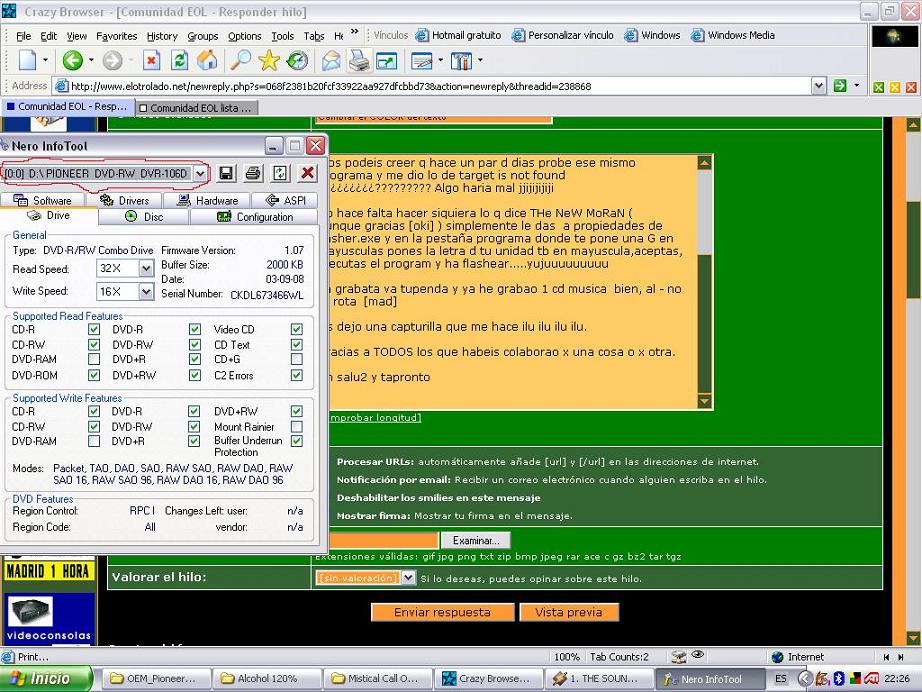922x692 pixels.
Task: Click the Print icon in Nero InfoTool
Action: (254, 173)
